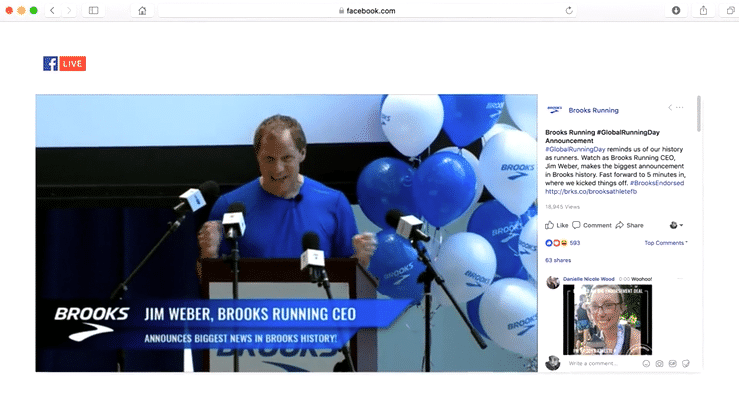View the 593 reactions list
Screen dimensions: 739x415
click(x=563, y=243)
